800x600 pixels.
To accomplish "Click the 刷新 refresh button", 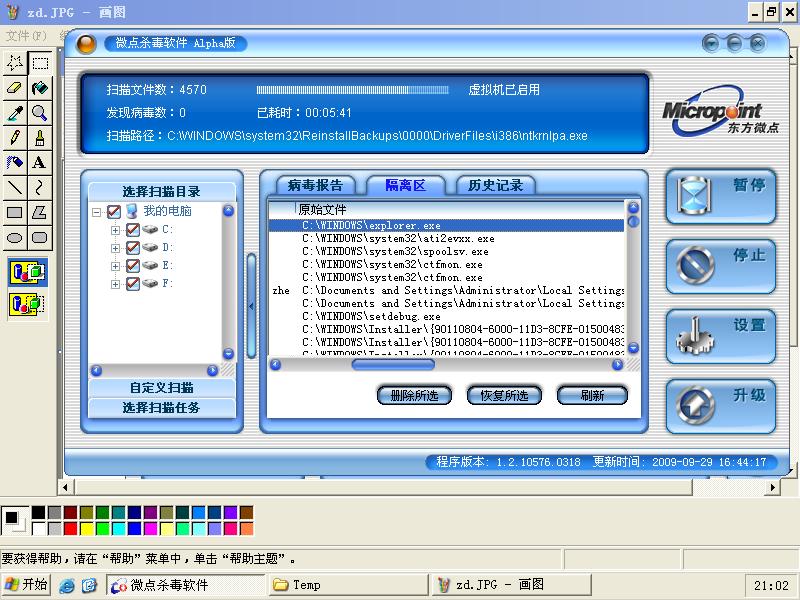I will pyautogui.click(x=592, y=395).
